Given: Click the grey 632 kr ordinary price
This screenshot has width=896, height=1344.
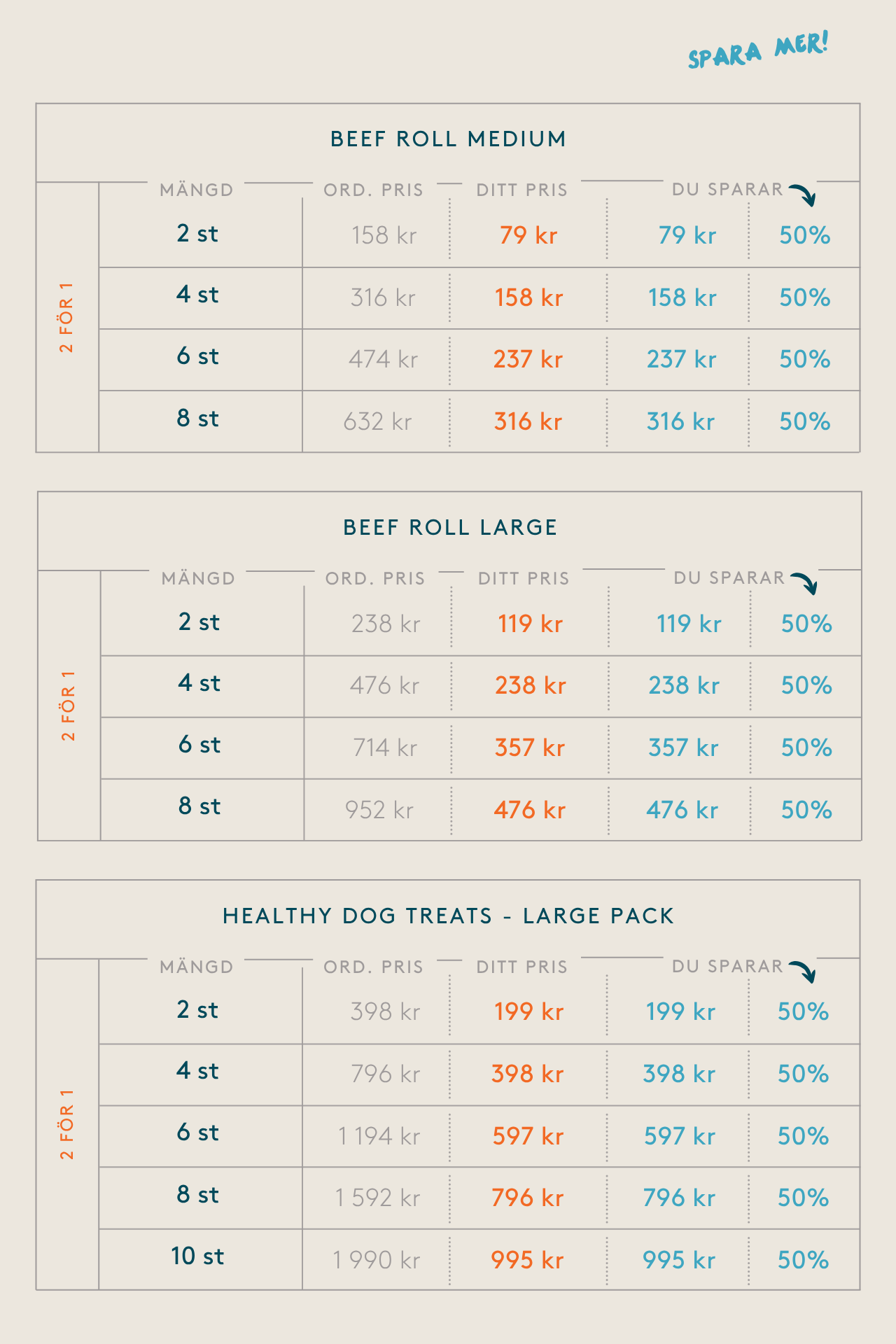Looking at the screenshot, I should pyautogui.click(x=377, y=421).
